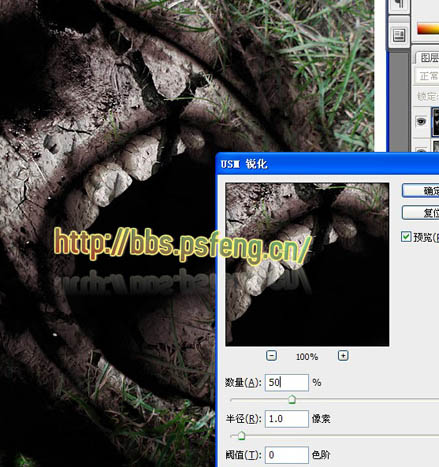This screenshot has width=439, height=467.
Task: Toggle top layer visibility eye icon
Action: click(x=421, y=121)
